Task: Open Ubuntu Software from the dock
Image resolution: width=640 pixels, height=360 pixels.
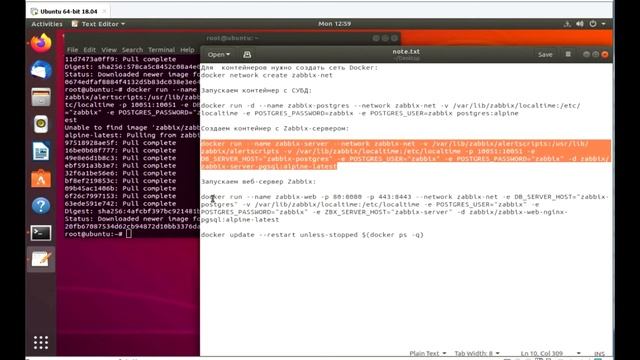Action: 41,178
